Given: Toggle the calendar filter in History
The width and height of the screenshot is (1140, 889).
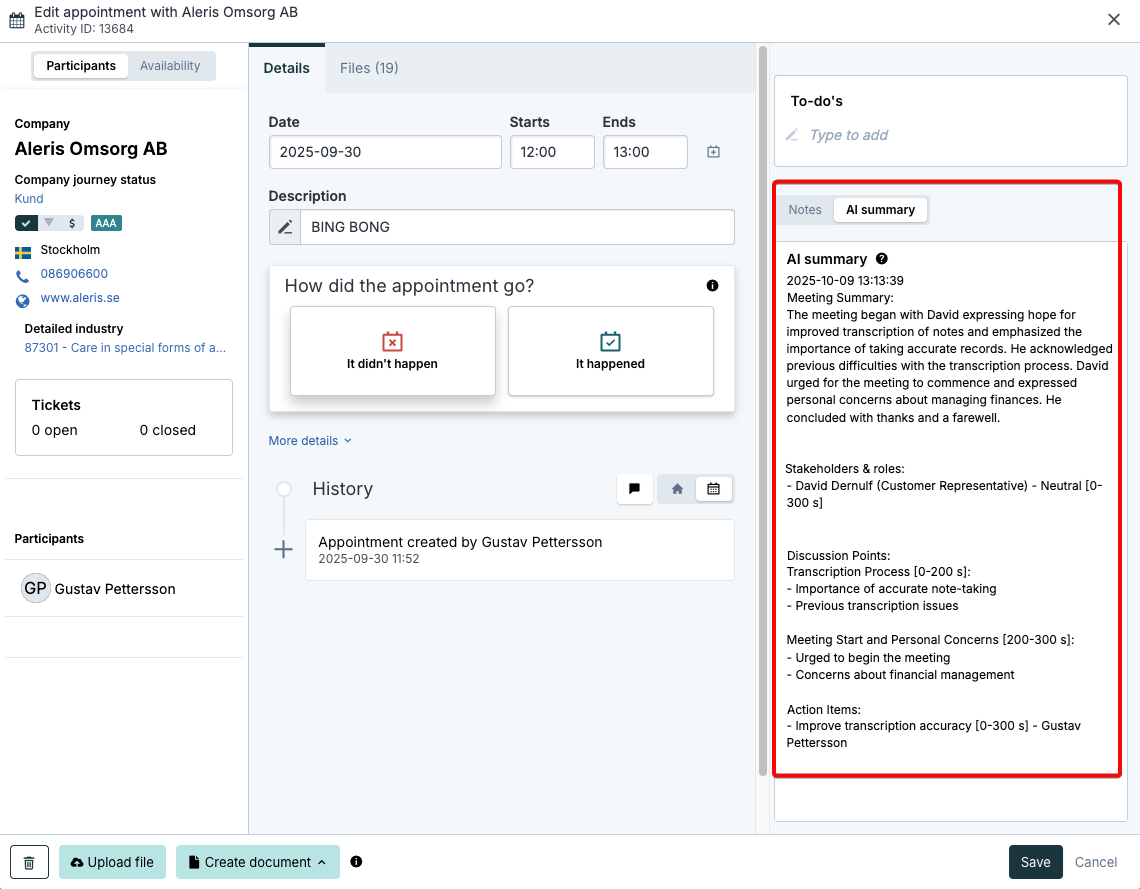Looking at the screenshot, I should point(713,488).
